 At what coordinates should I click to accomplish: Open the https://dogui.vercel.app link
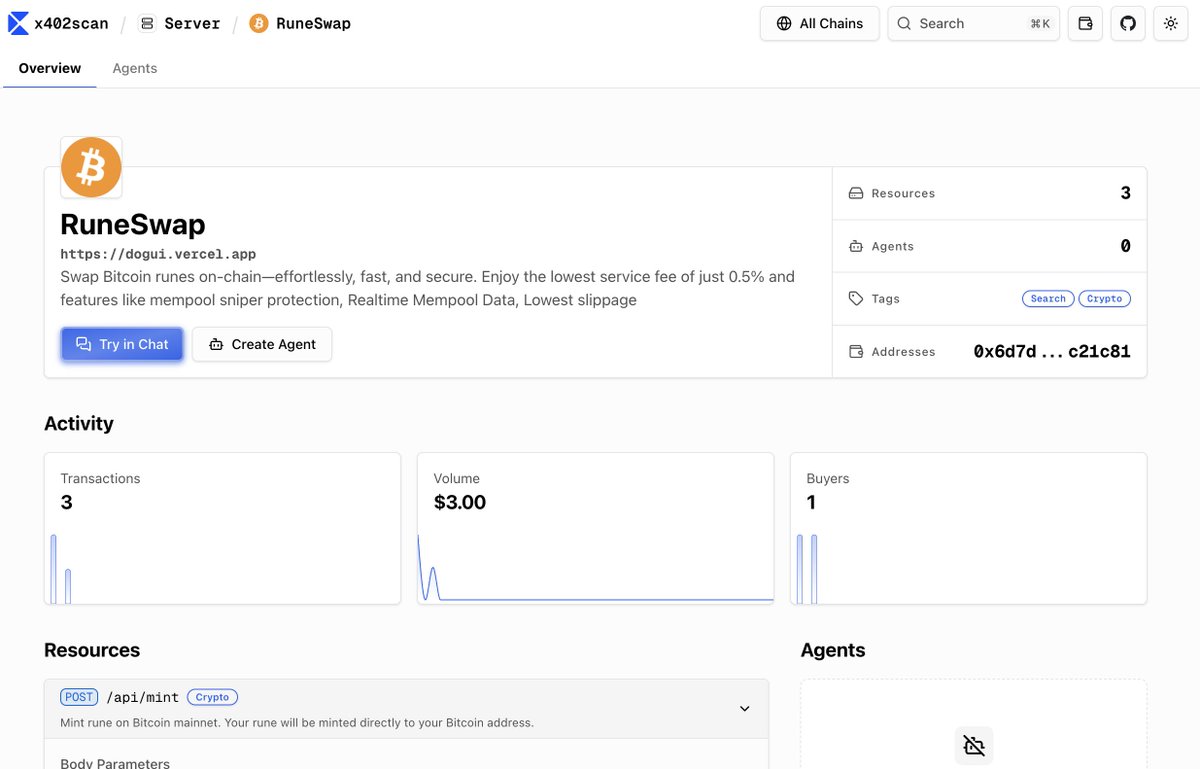(x=158, y=254)
